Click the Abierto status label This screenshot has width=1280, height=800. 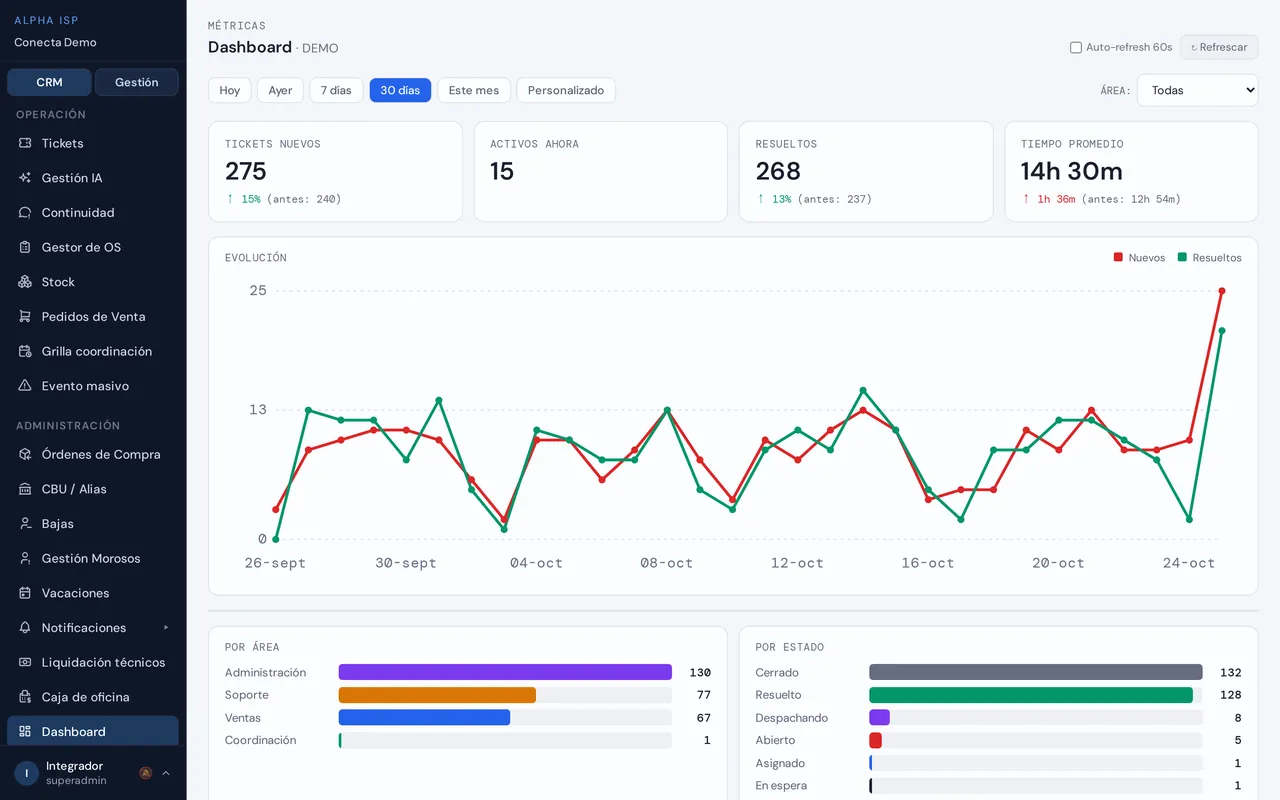coord(775,740)
